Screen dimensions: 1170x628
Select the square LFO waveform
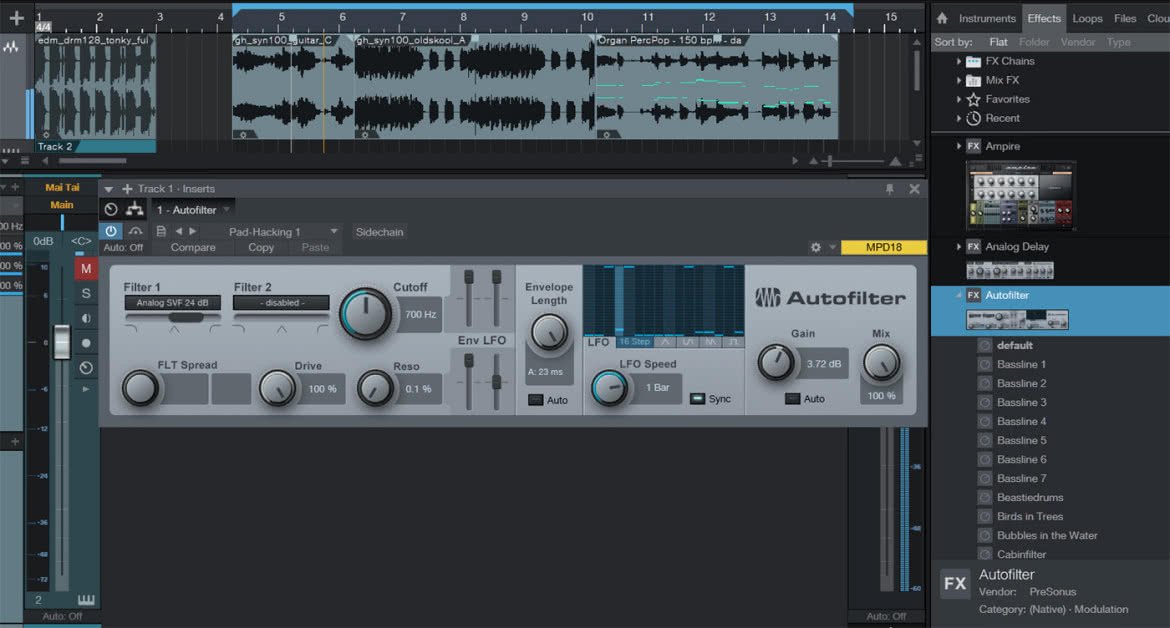tap(733, 342)
